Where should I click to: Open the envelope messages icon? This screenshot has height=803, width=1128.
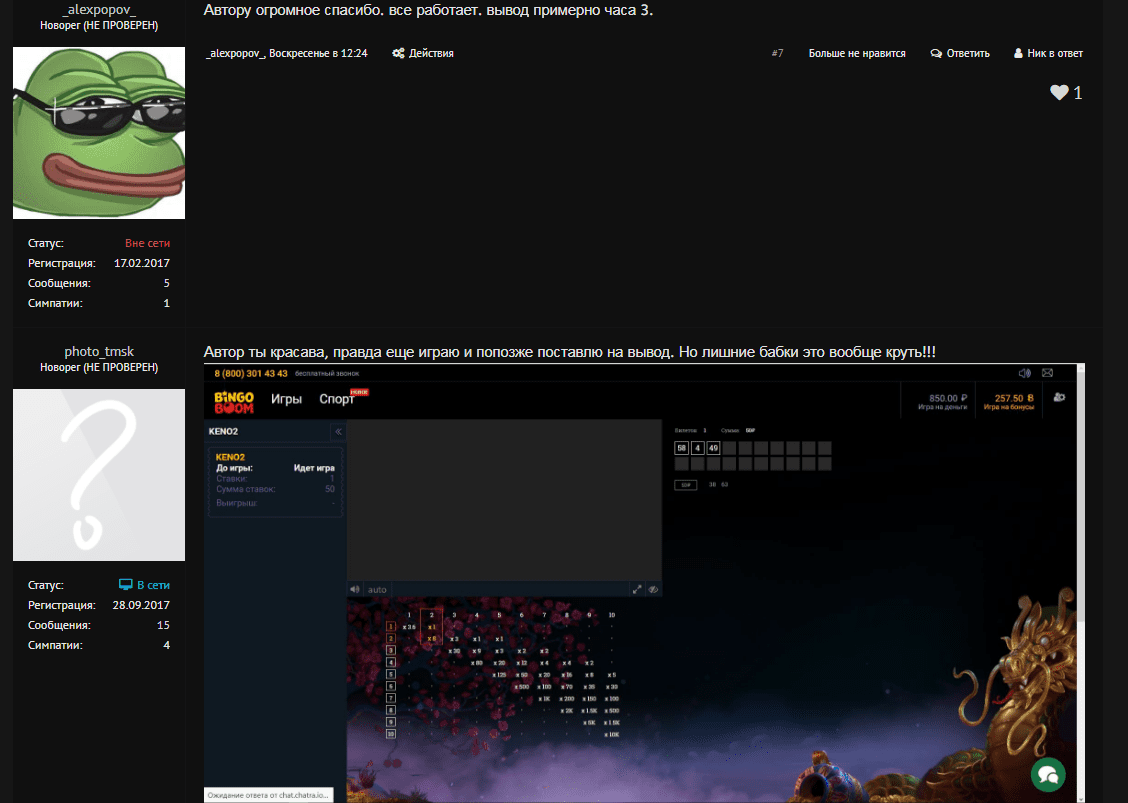click(1047, 373)
